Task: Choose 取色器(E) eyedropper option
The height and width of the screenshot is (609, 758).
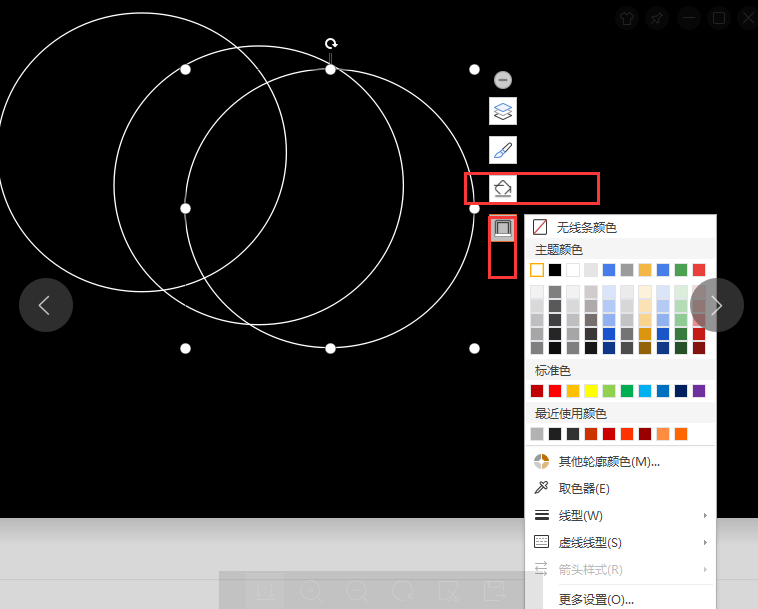Action: (583, 488)
